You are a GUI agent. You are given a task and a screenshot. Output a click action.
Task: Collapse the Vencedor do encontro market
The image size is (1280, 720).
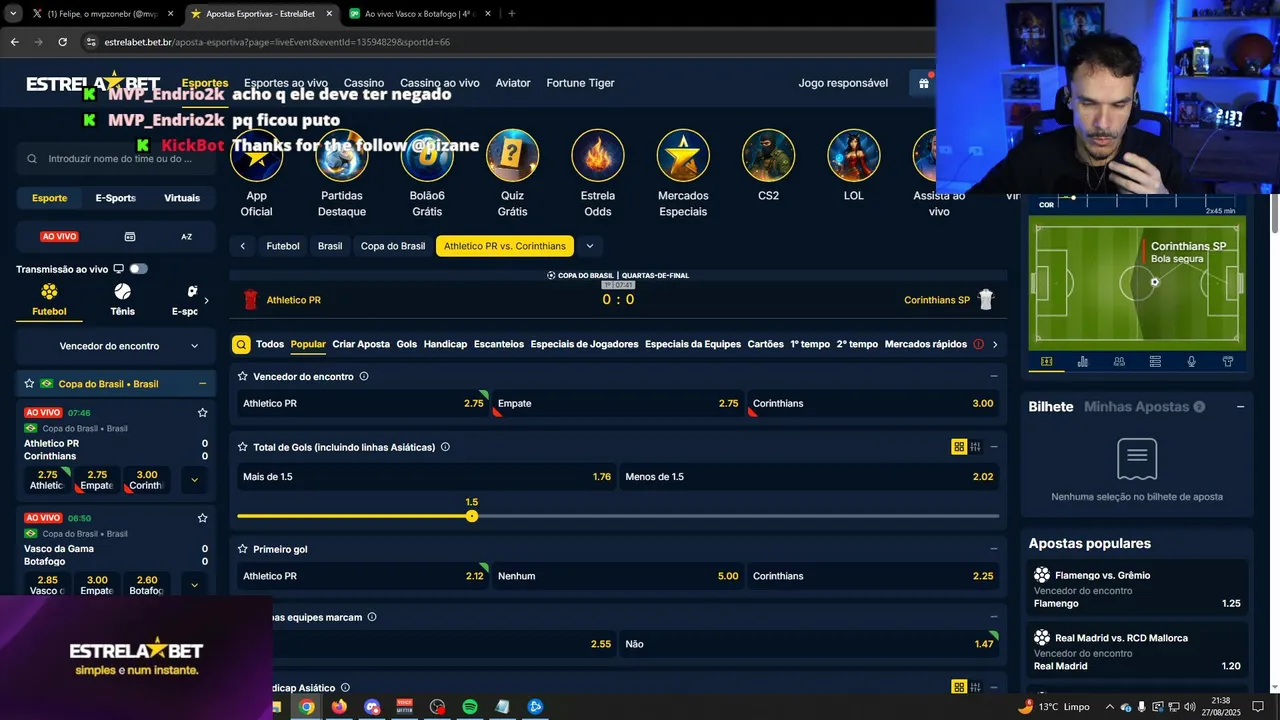[x=993, y=376]
